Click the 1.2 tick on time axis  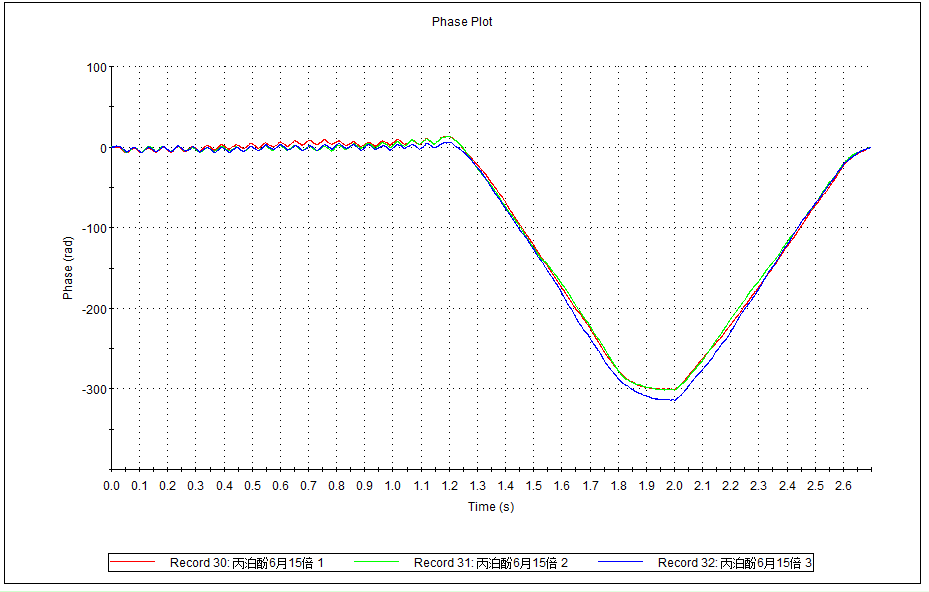click(450, 486)
